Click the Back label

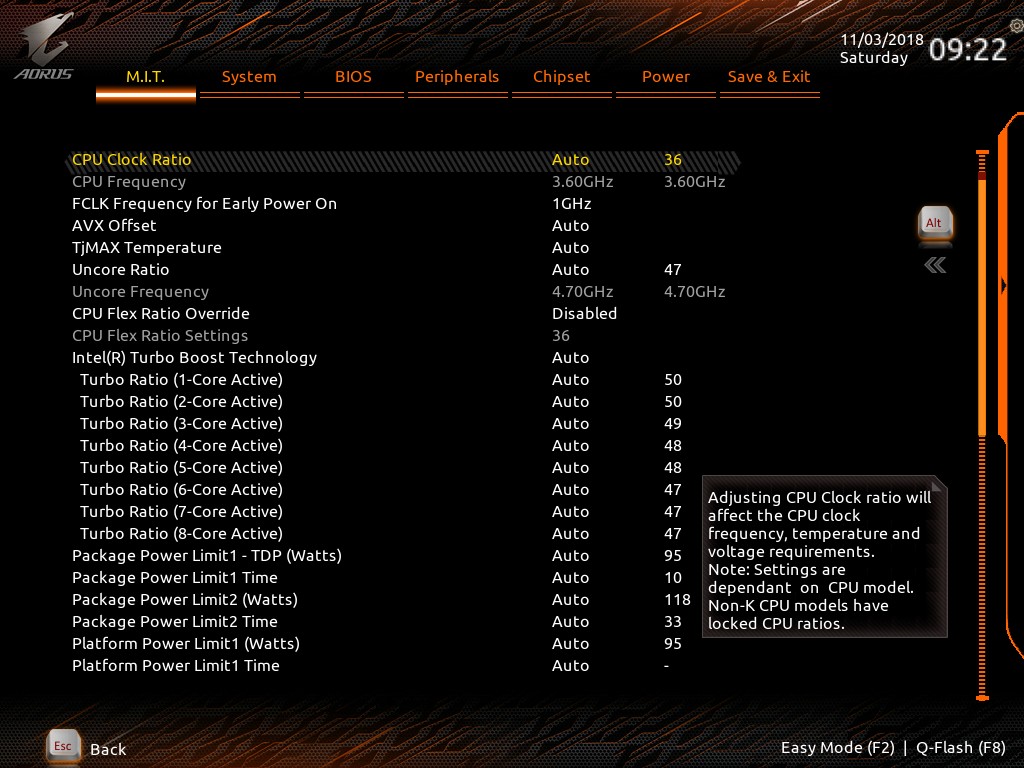click(x=108, y=749)
